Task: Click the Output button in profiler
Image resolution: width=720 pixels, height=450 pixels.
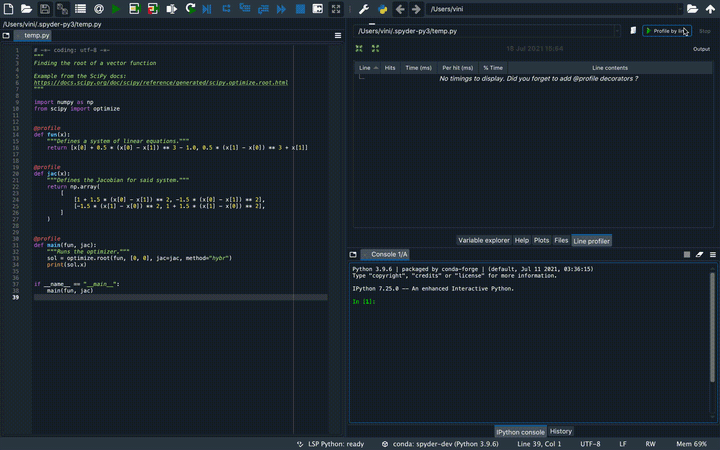Action: (701, 48)
